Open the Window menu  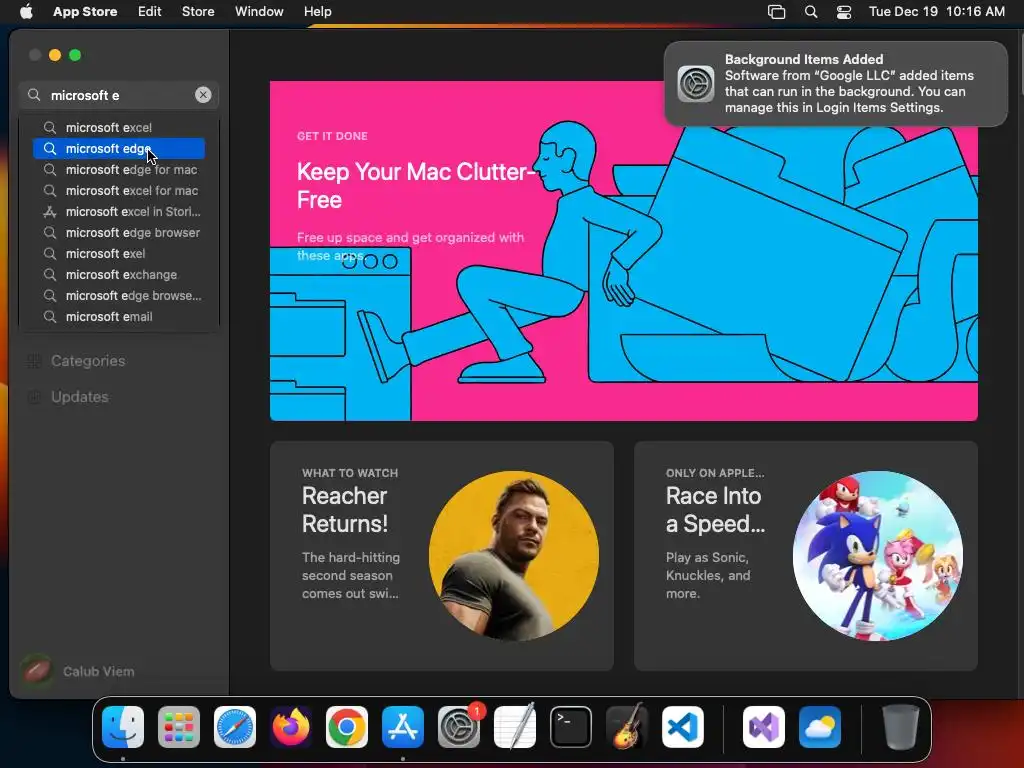[x=259, y=12]
